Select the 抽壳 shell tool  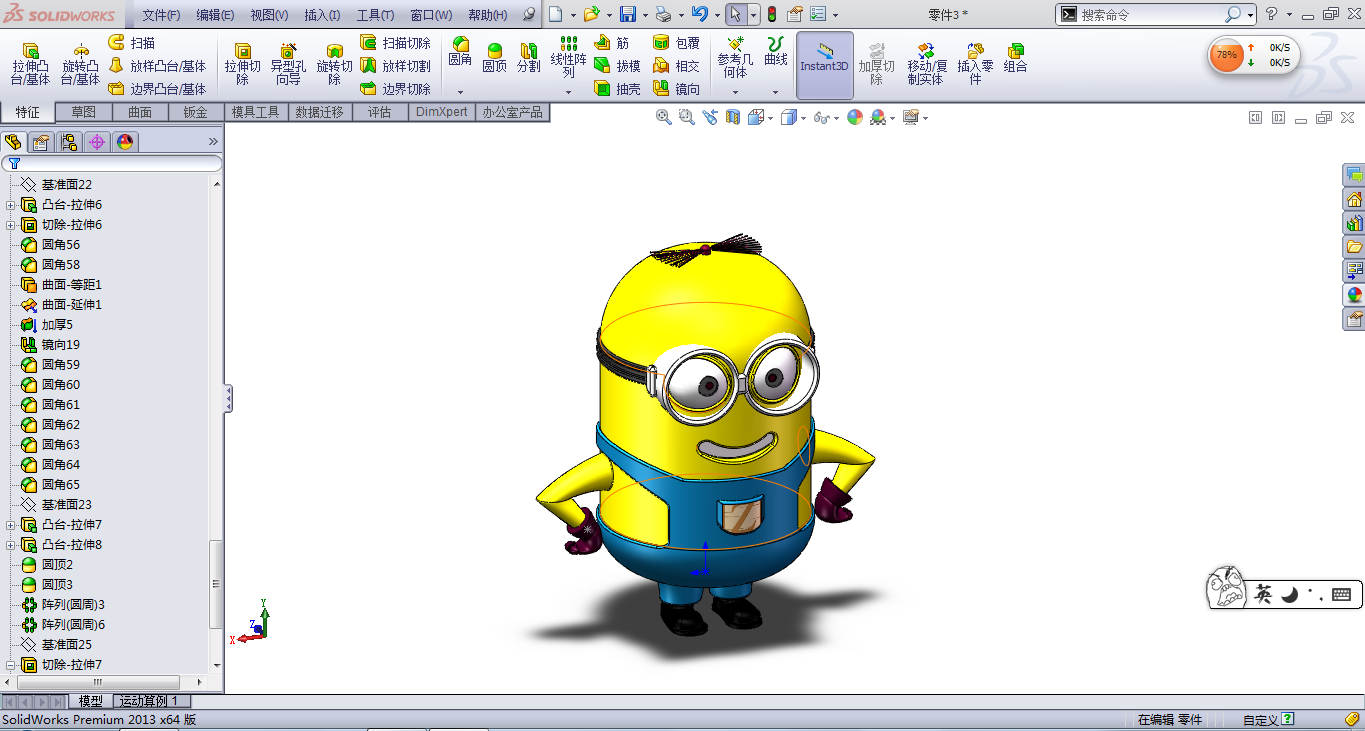[x=617, y=89]
